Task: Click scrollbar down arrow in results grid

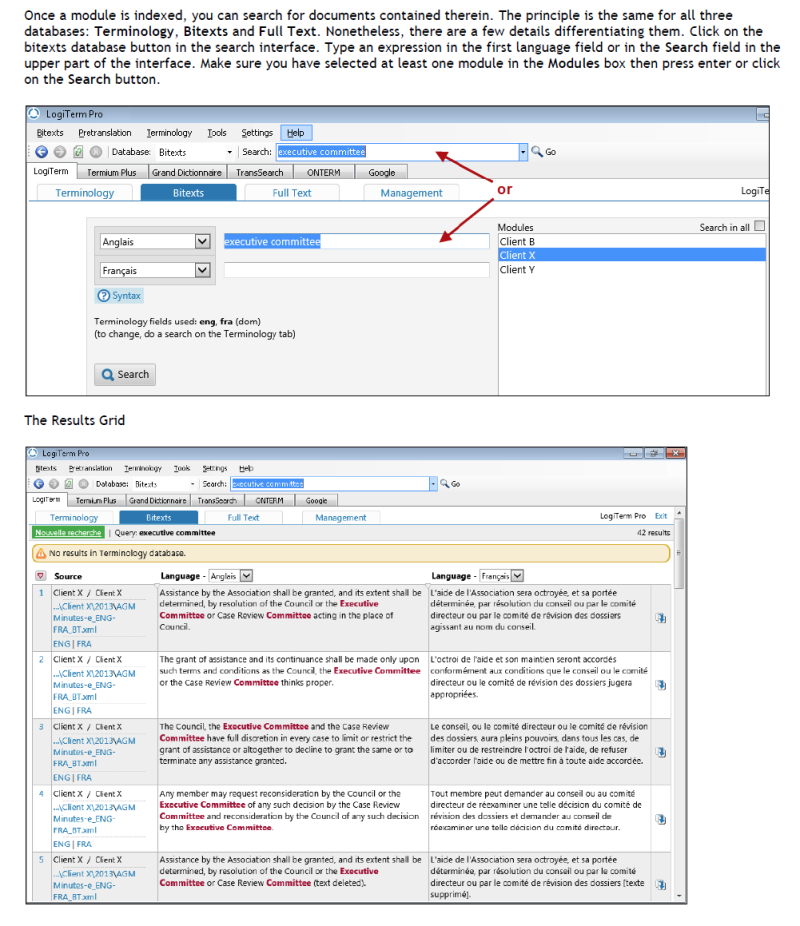Action: click(679, 896)
